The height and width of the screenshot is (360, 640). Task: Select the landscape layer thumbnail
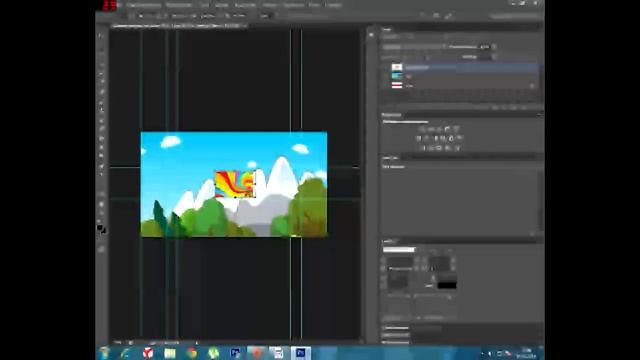pos(397,76)
